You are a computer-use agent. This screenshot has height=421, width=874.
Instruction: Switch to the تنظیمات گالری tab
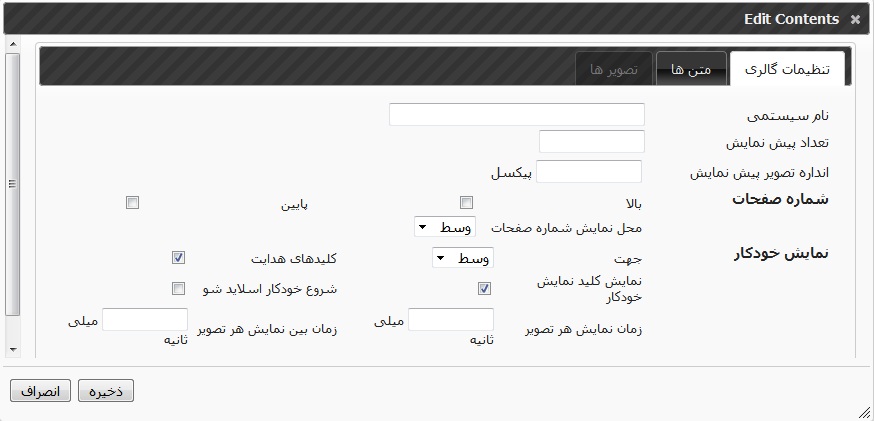point(788,69)
